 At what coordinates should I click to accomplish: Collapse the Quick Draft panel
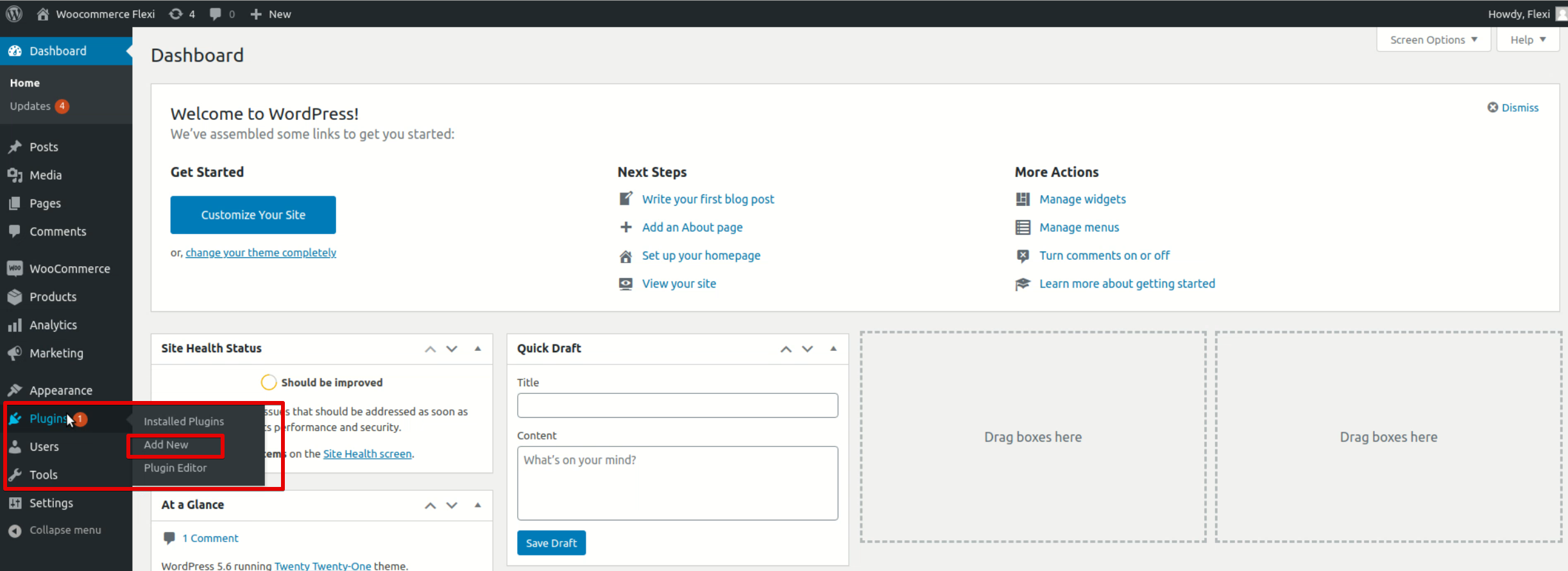tap(833, 348)
